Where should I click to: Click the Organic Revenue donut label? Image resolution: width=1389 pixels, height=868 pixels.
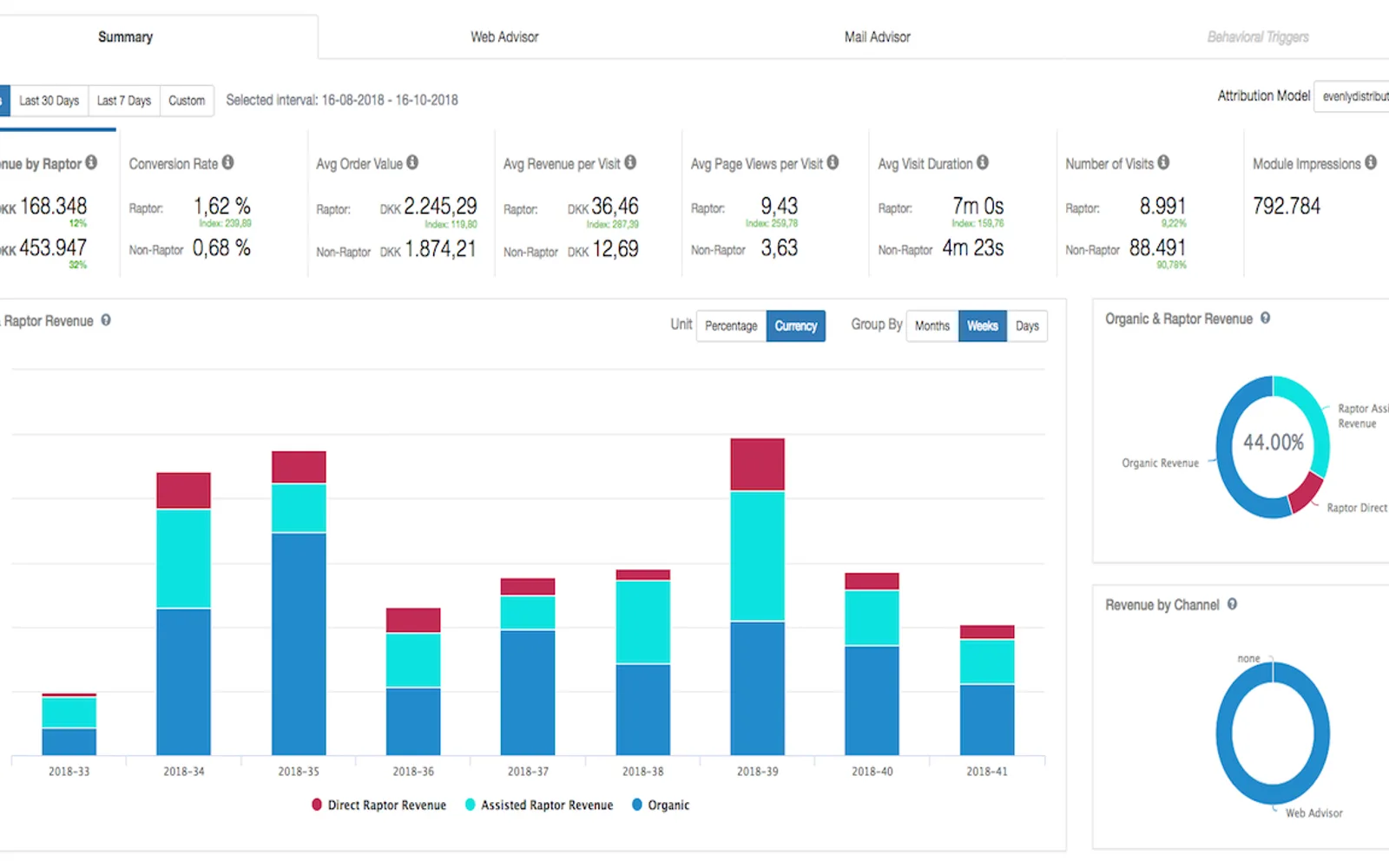tap(1160, 464)
